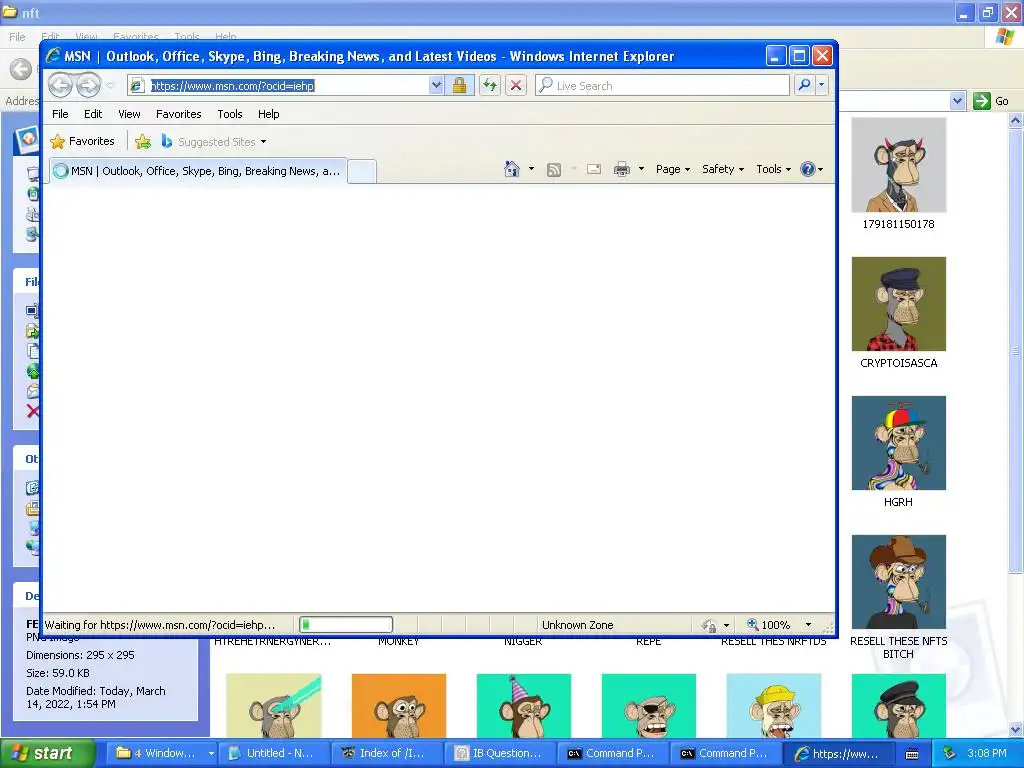
Task: Click the Refresh page icon
Action: 490,86
